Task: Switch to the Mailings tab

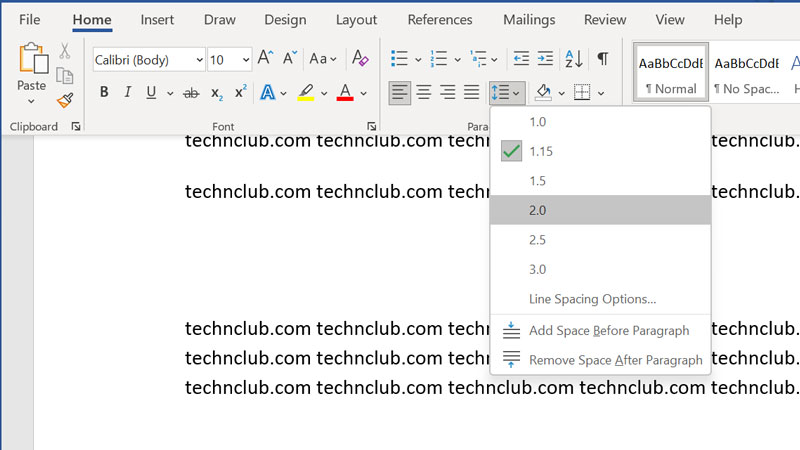Action: pos(529,19)
